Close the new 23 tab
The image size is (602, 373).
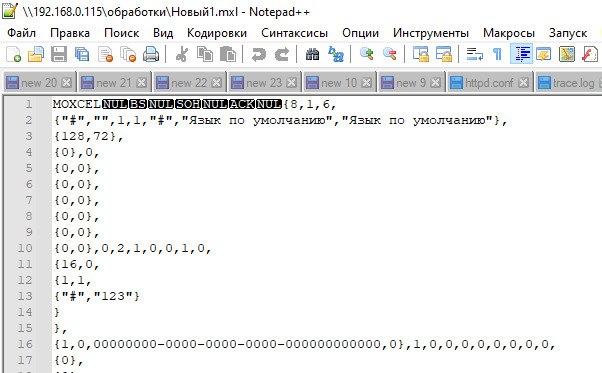click(292, 83)
